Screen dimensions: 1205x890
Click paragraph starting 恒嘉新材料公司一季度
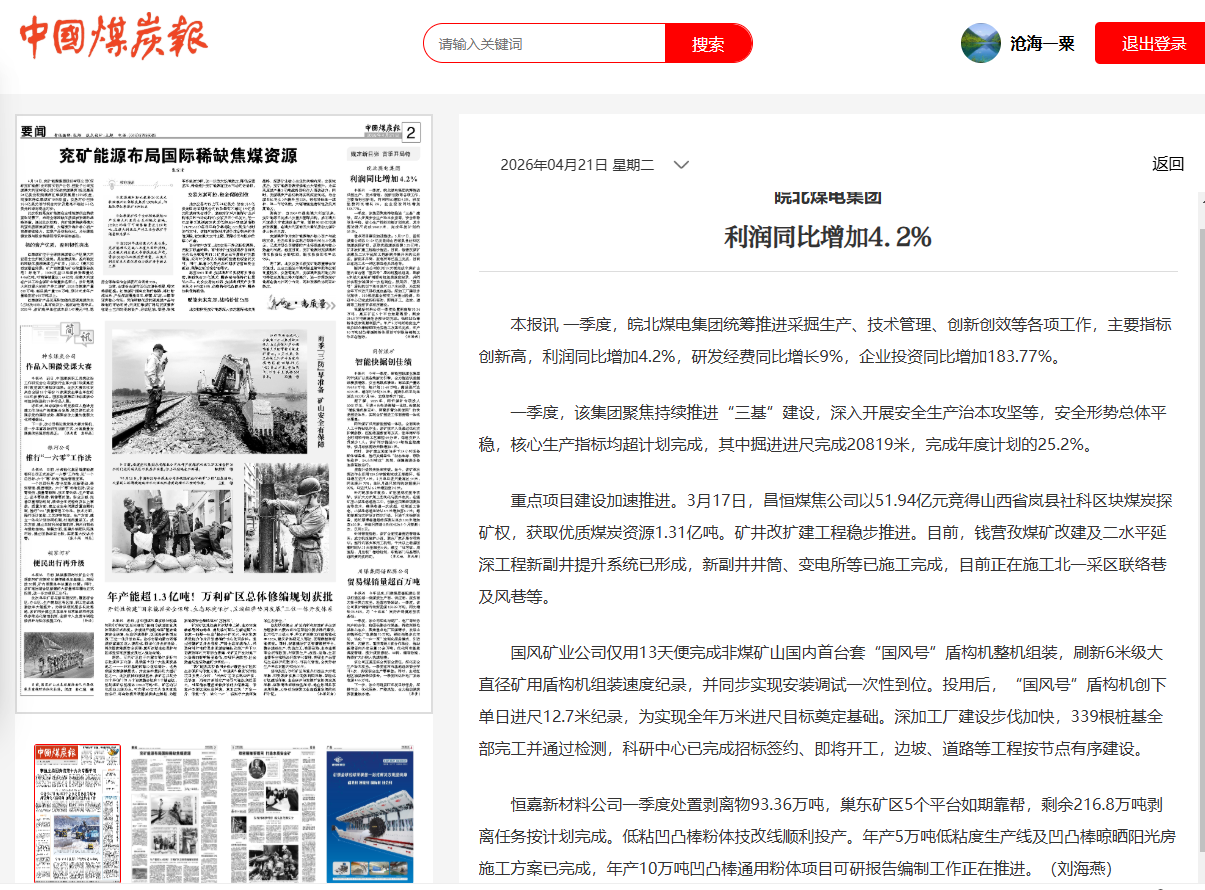pos(827,836)
